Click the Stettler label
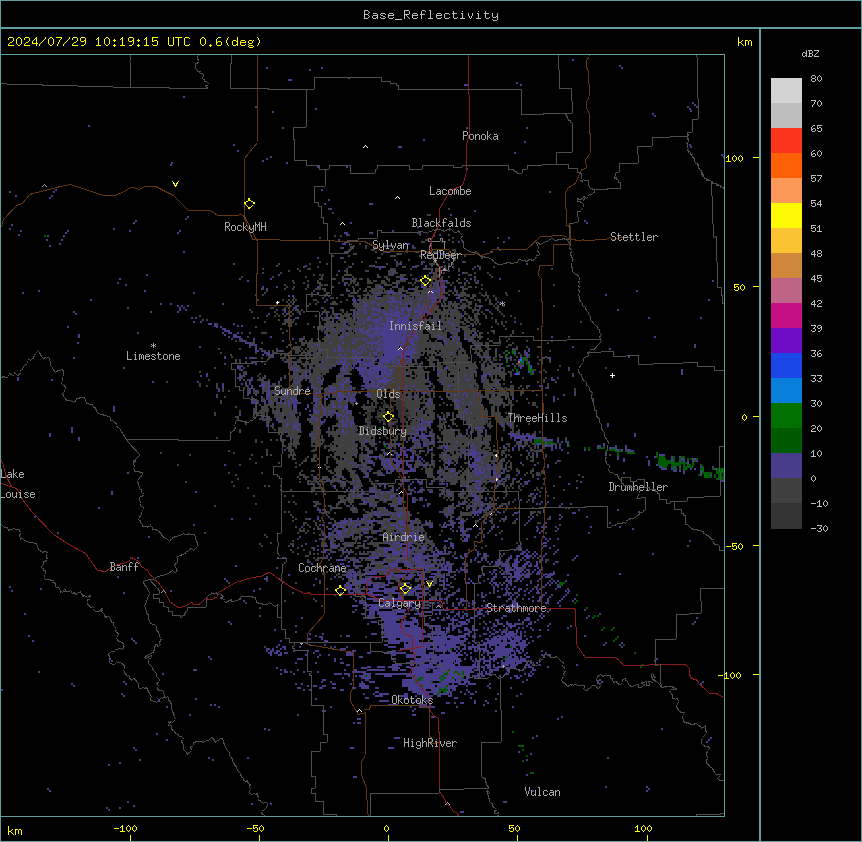 (x=634, y=237)
